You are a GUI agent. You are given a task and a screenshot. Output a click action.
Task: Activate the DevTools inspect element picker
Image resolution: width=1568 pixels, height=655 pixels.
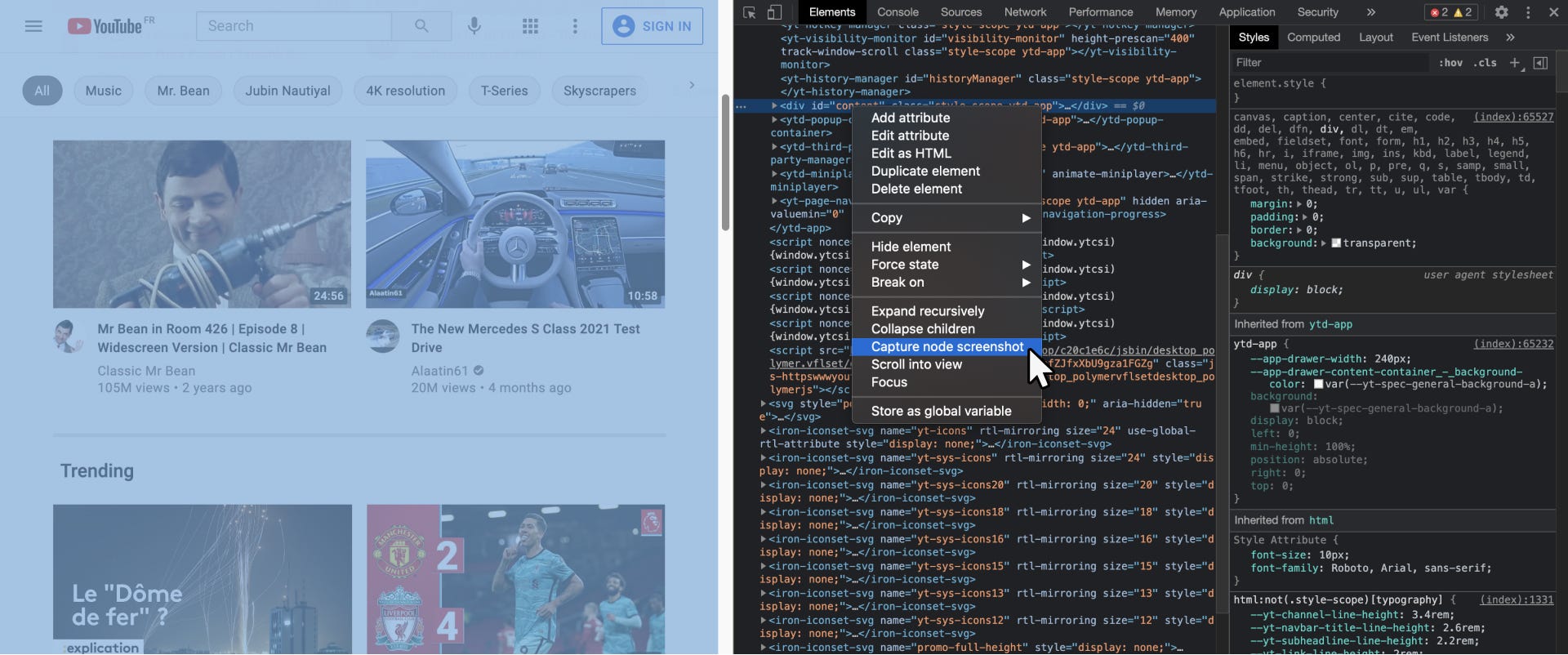click(750, 12)
